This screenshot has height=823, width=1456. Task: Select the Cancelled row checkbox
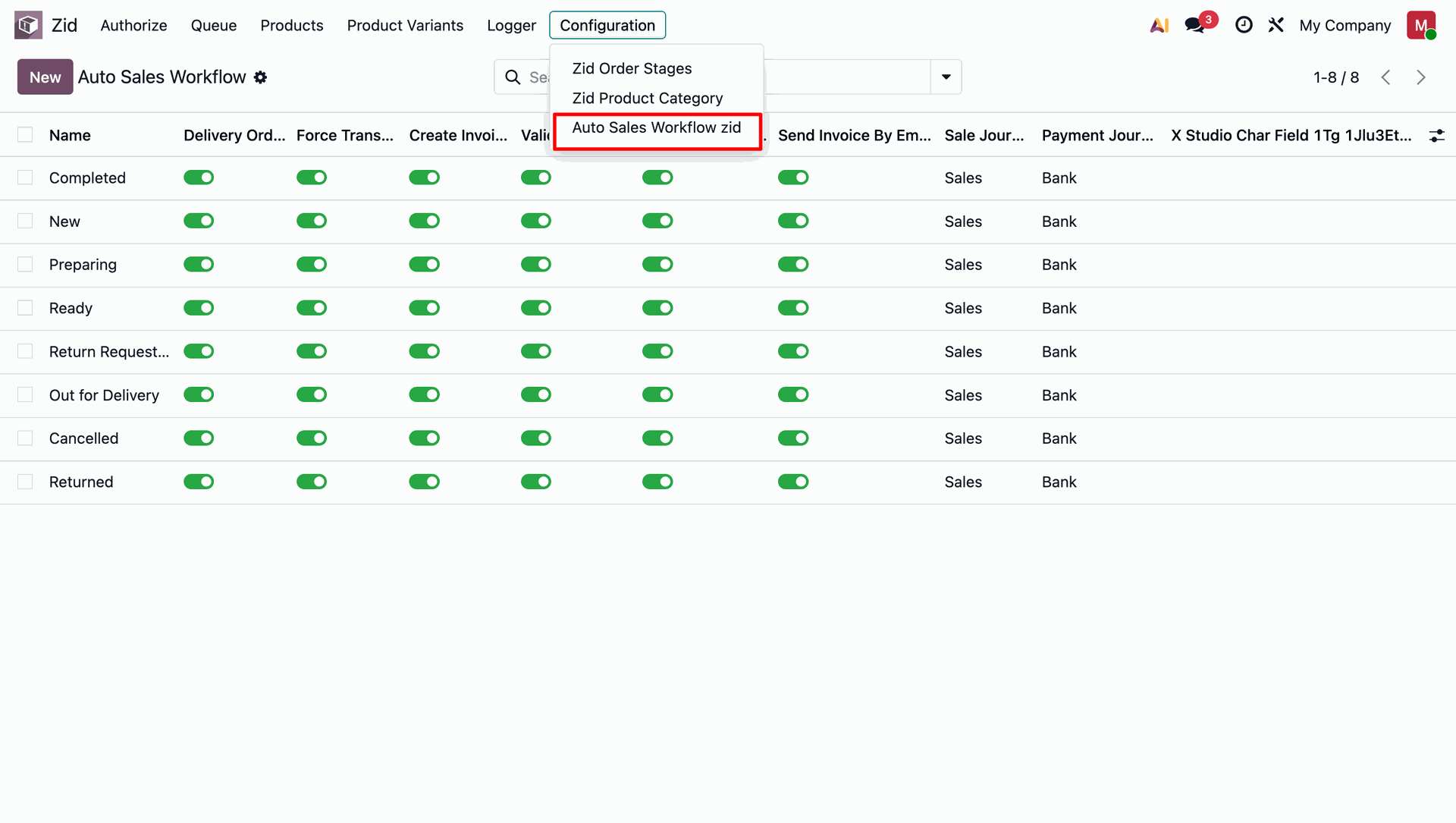point(25,438)
